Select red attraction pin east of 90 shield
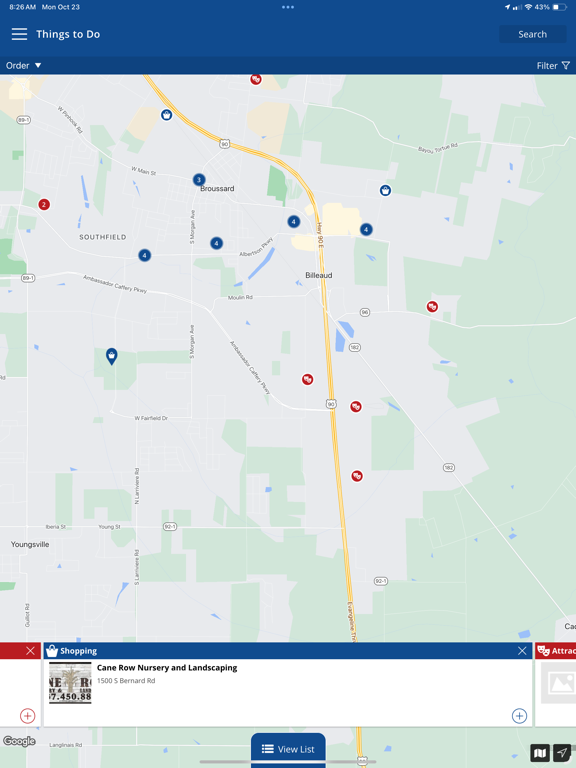The image size is (576, 768). click(356, 407)
